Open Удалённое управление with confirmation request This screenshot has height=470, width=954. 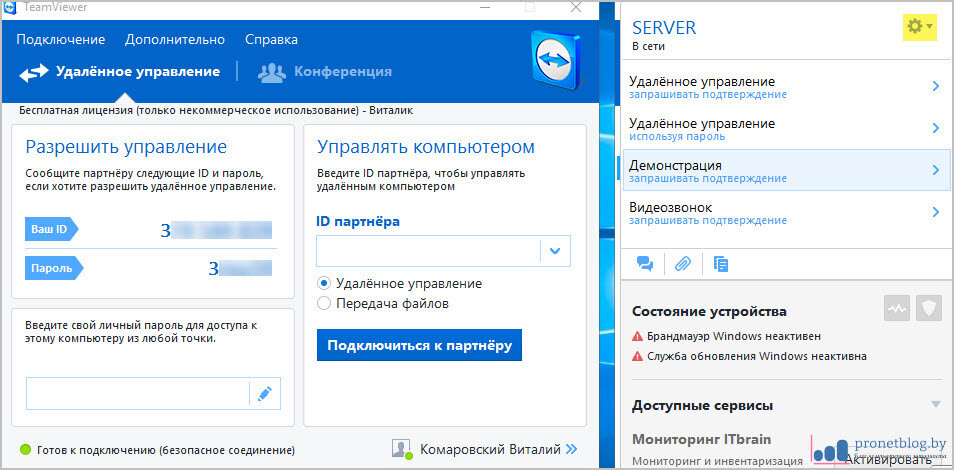point(785,87)
